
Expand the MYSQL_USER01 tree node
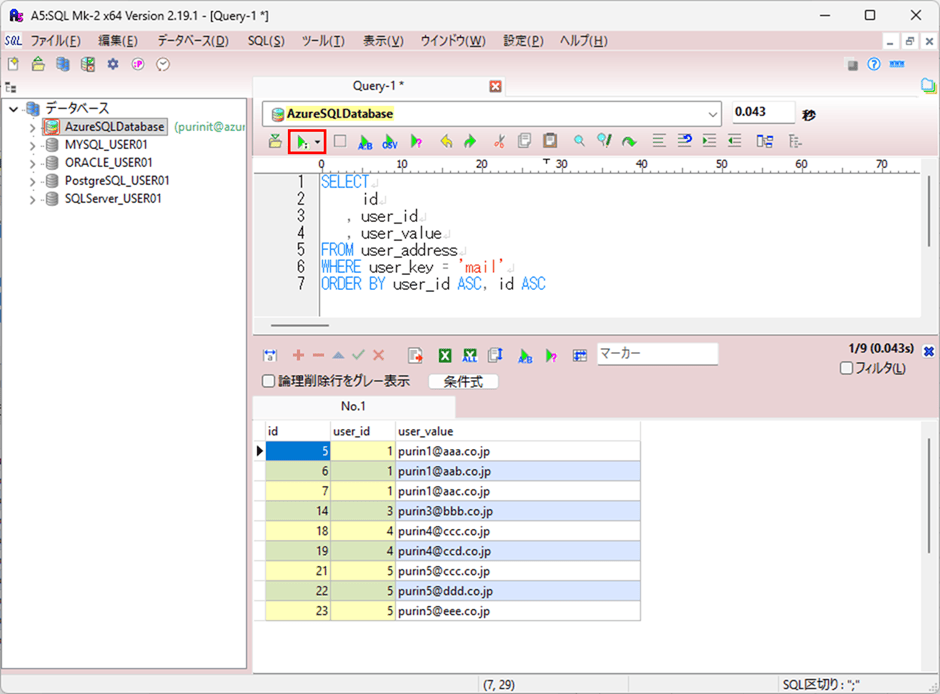(x=33, y=145)
